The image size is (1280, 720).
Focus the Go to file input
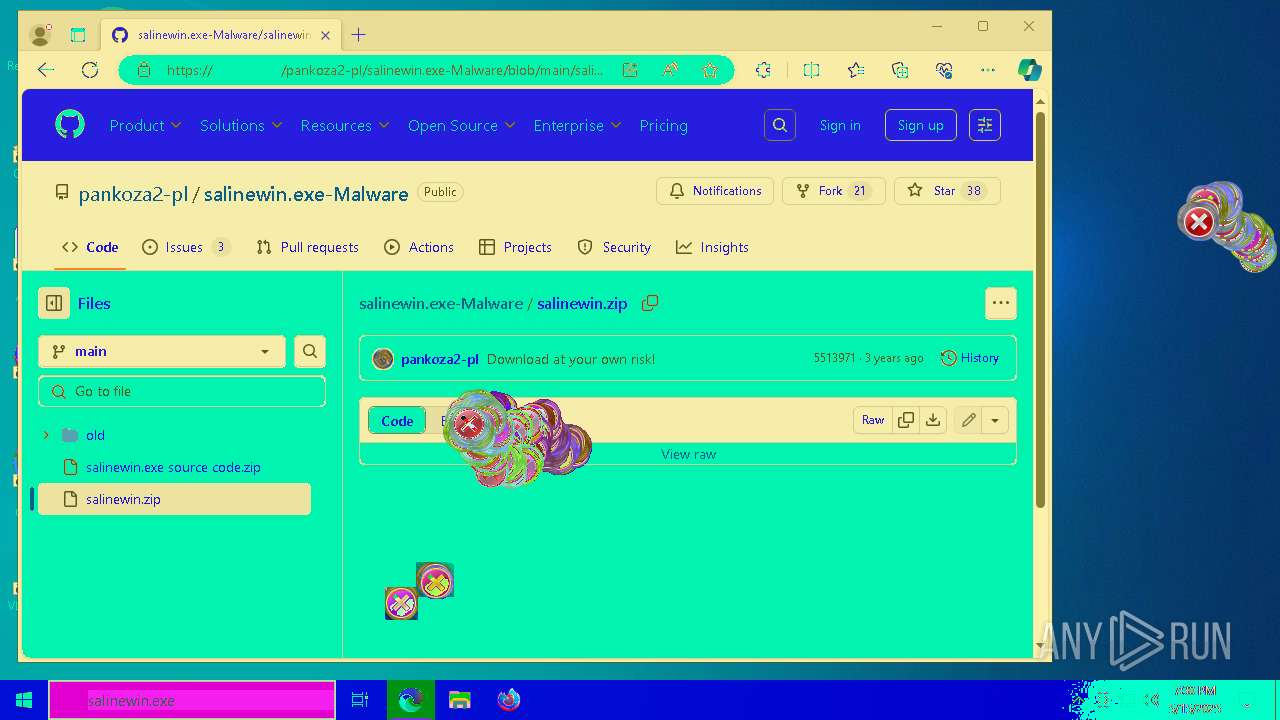(182, 391)
